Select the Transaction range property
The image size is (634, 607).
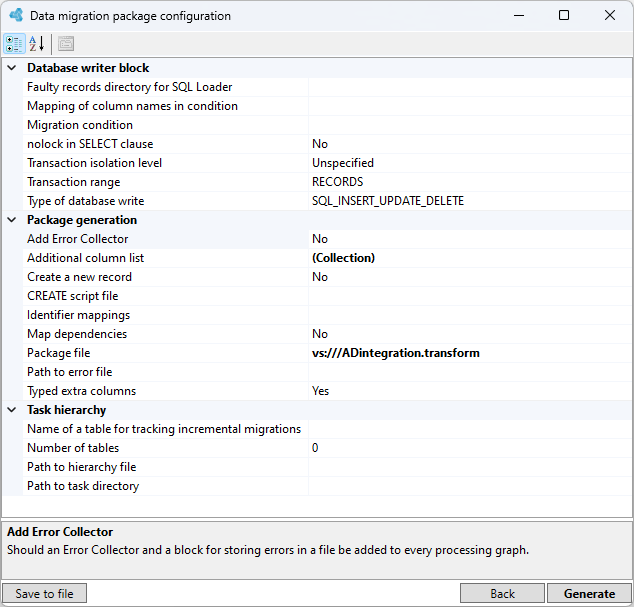(x=166, y=182)
